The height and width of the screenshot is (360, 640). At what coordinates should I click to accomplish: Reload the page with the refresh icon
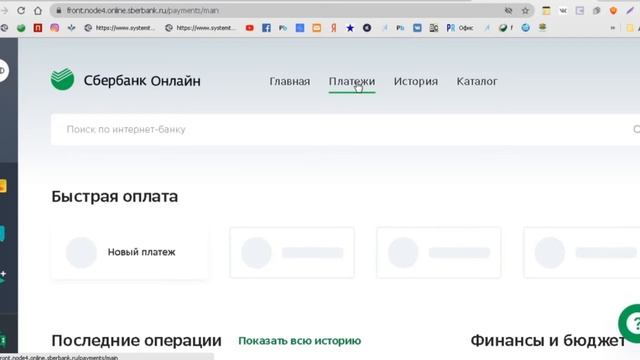pyautogui.click(x=21, y=11)
